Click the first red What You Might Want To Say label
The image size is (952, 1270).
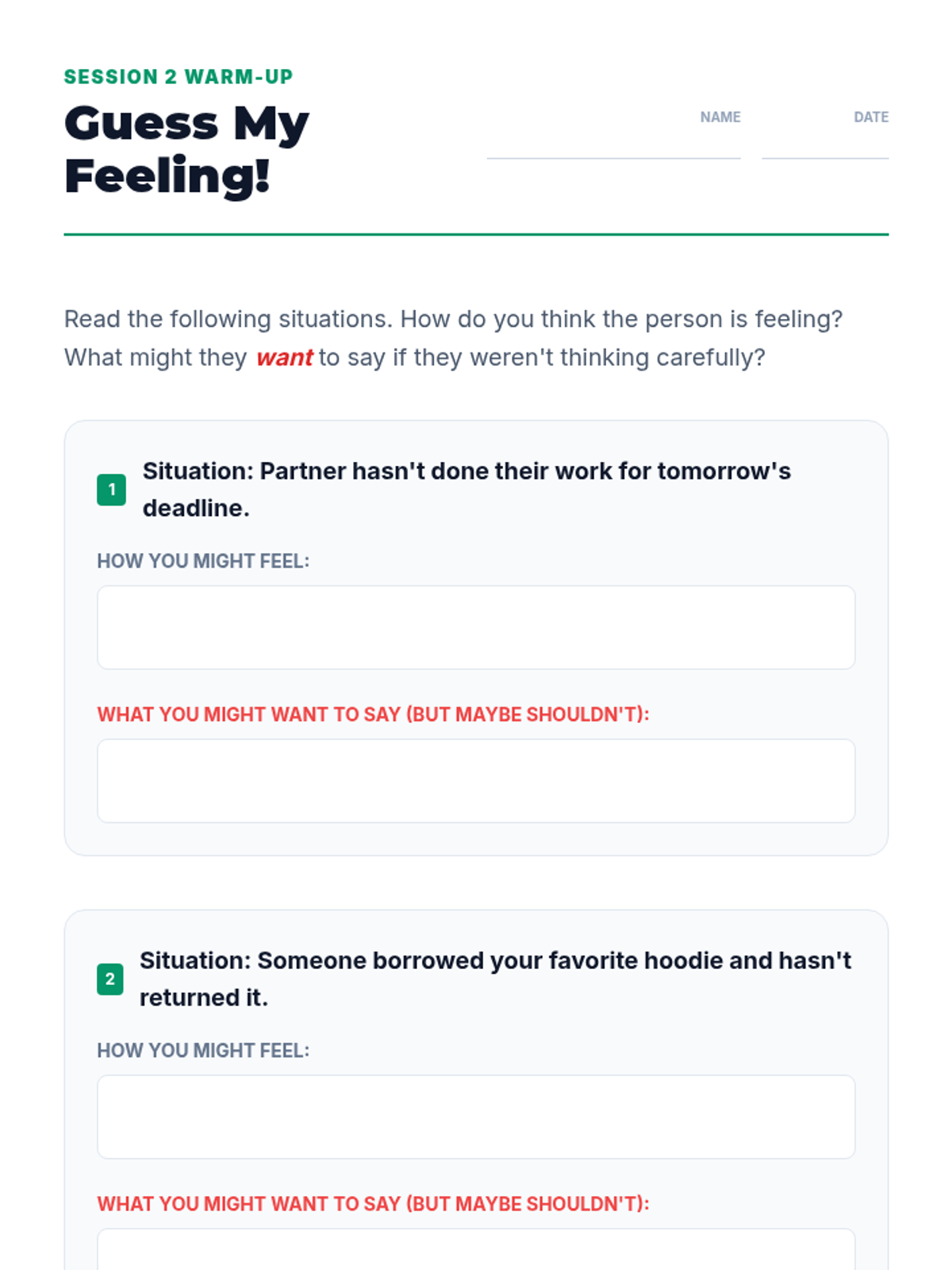(x=373, y=714)
